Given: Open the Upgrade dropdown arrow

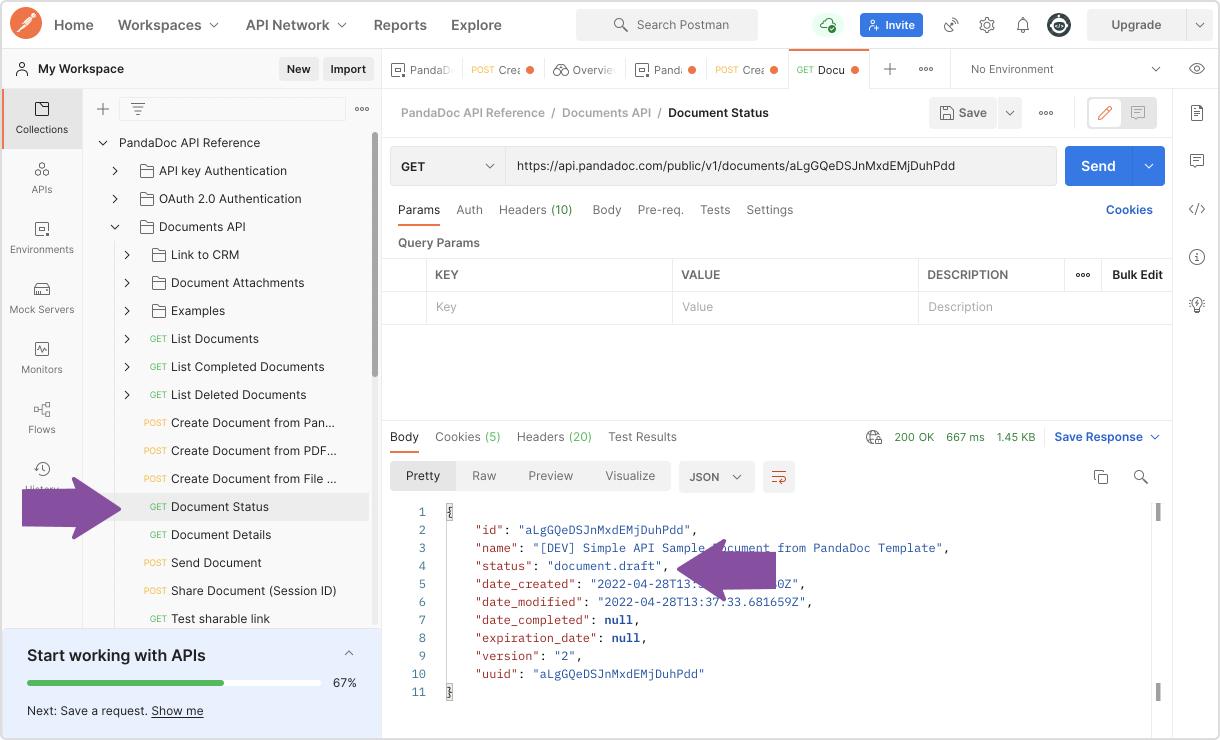Looking at the screenshot, I should (1198, 25).
